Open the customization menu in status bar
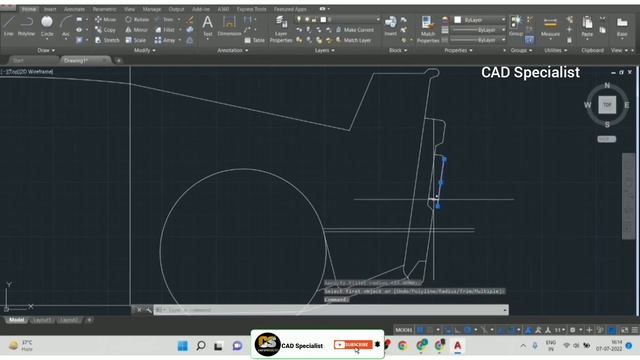Image resolution: width=640 pixels, height=360 pixels. point(635,330)
